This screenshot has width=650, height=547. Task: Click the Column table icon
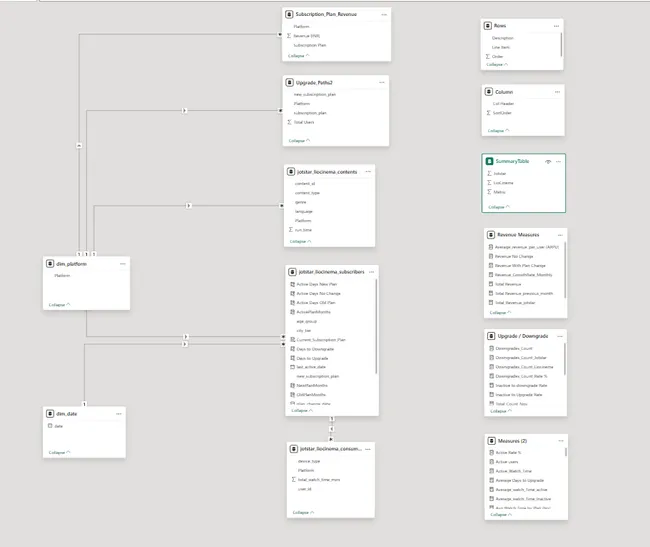coord(489,92)
